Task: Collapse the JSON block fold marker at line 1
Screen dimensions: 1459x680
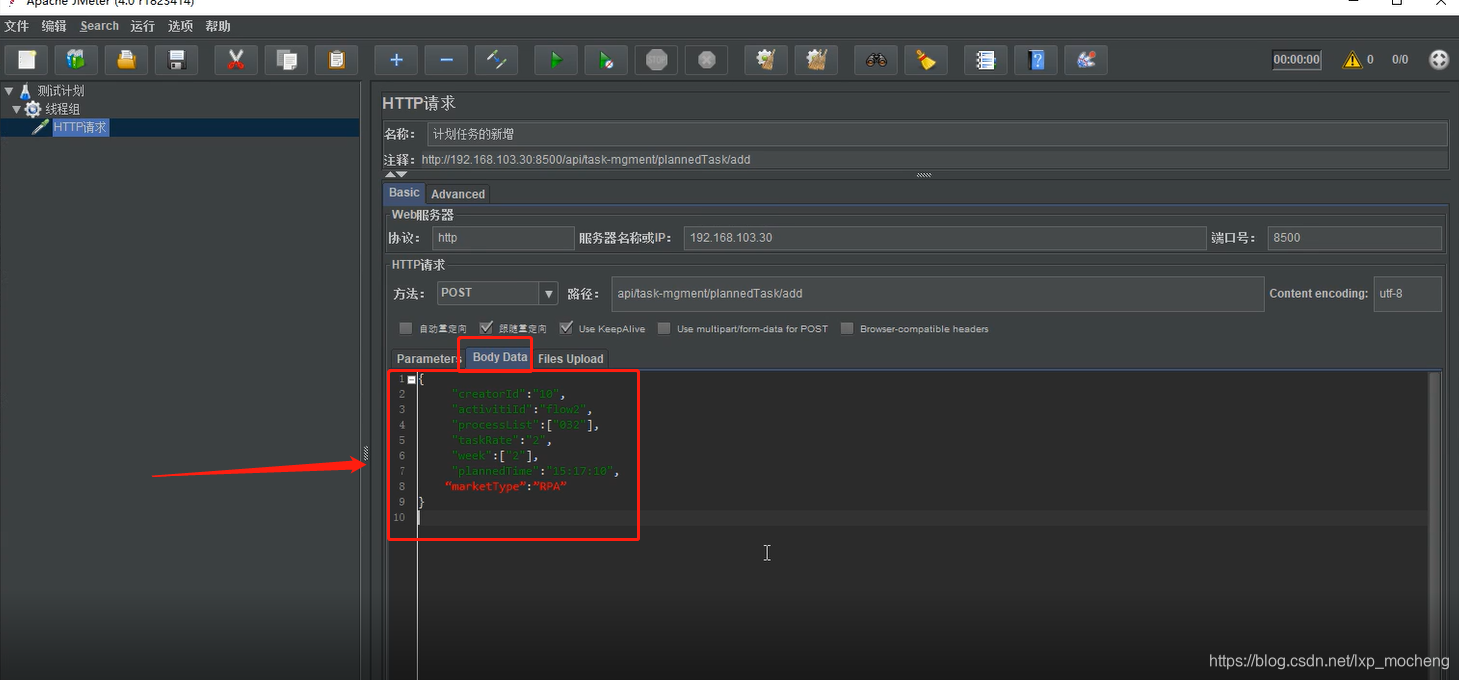Action: point(412,379)
